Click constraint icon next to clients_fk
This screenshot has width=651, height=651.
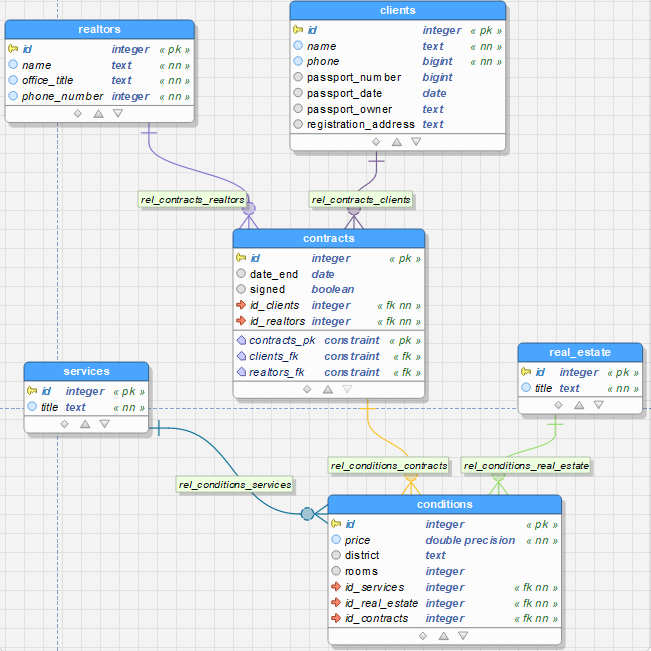(x=241, y=356)
